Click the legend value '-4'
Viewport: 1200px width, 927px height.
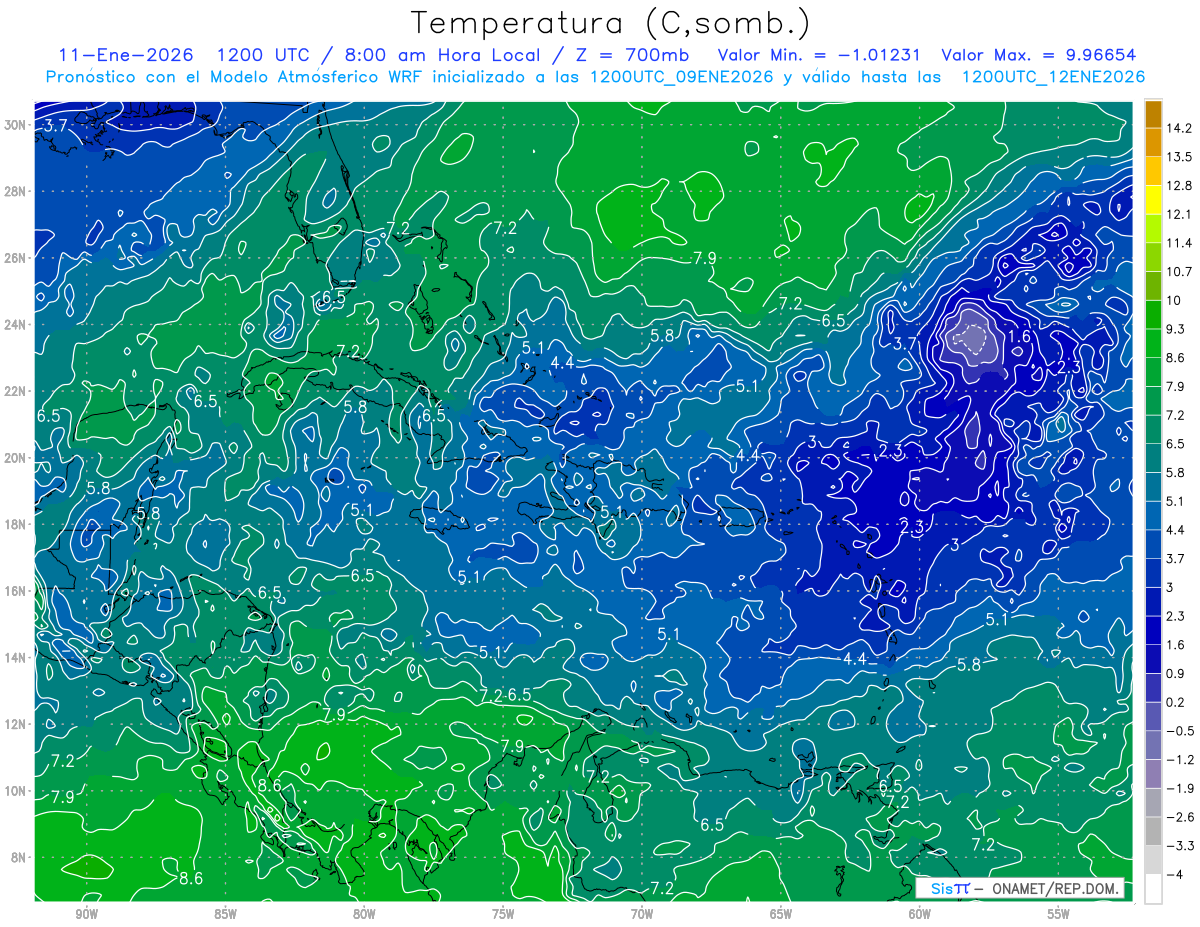click(x=1173, y=875)
